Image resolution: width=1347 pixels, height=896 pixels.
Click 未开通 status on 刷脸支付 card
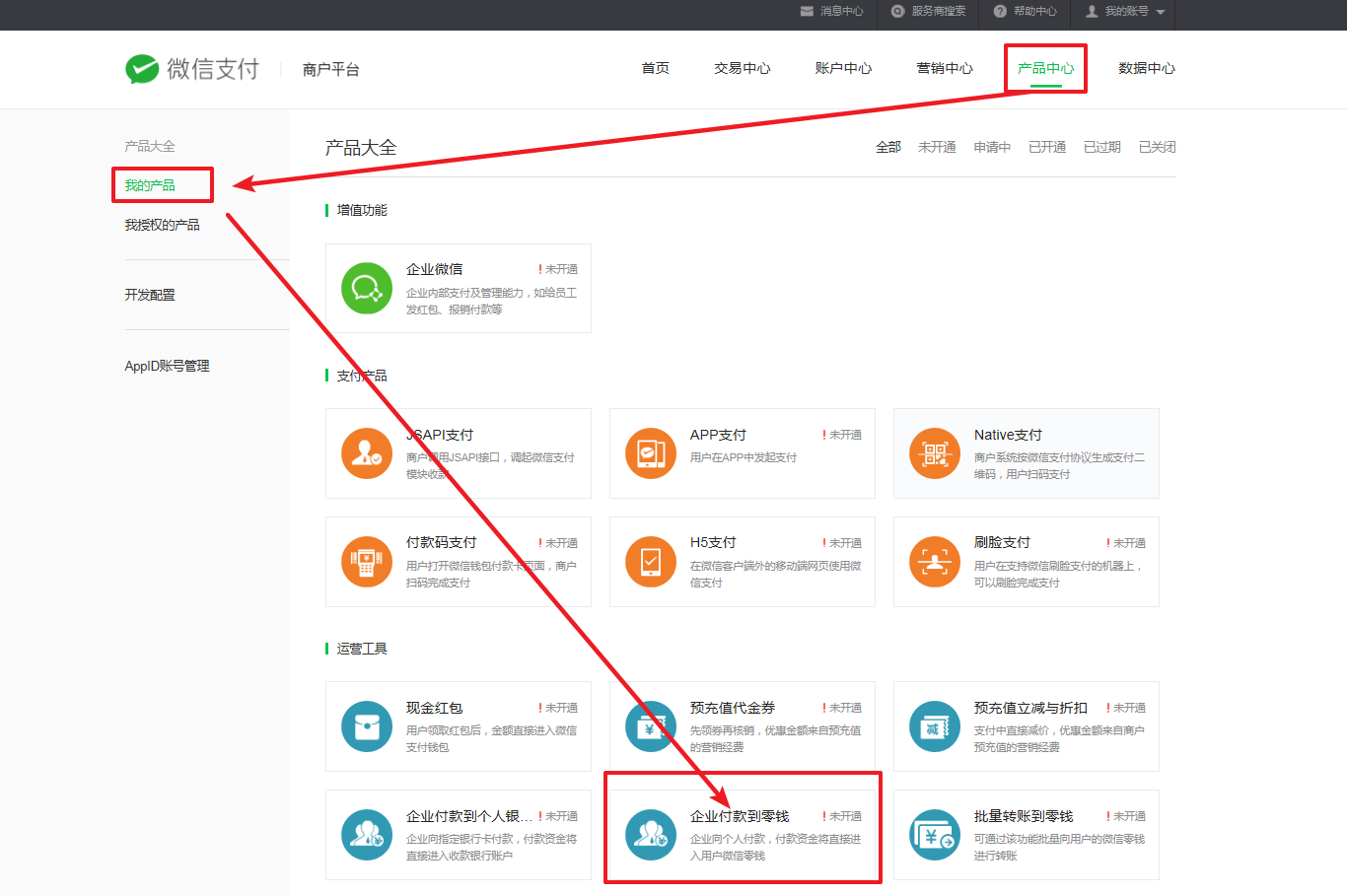pyautogui.click(x=1126, y=543)
